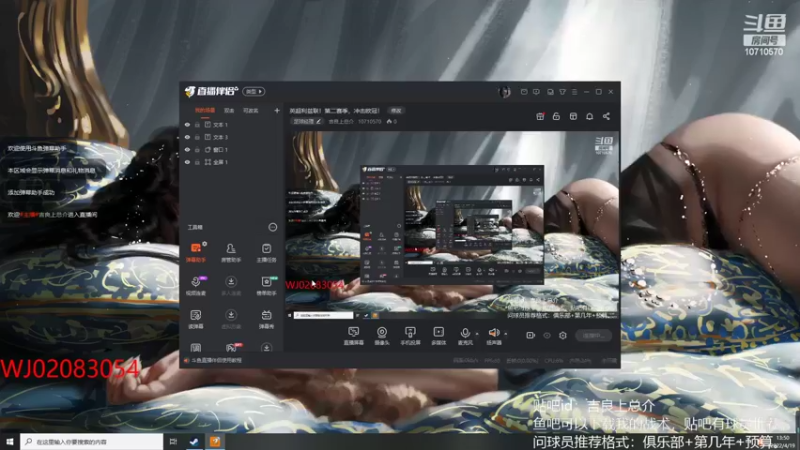The height and width of the screenshot is (450, 800).
Task: Open settings gear in bottom toolbar
Action: [x=563, y=335]
